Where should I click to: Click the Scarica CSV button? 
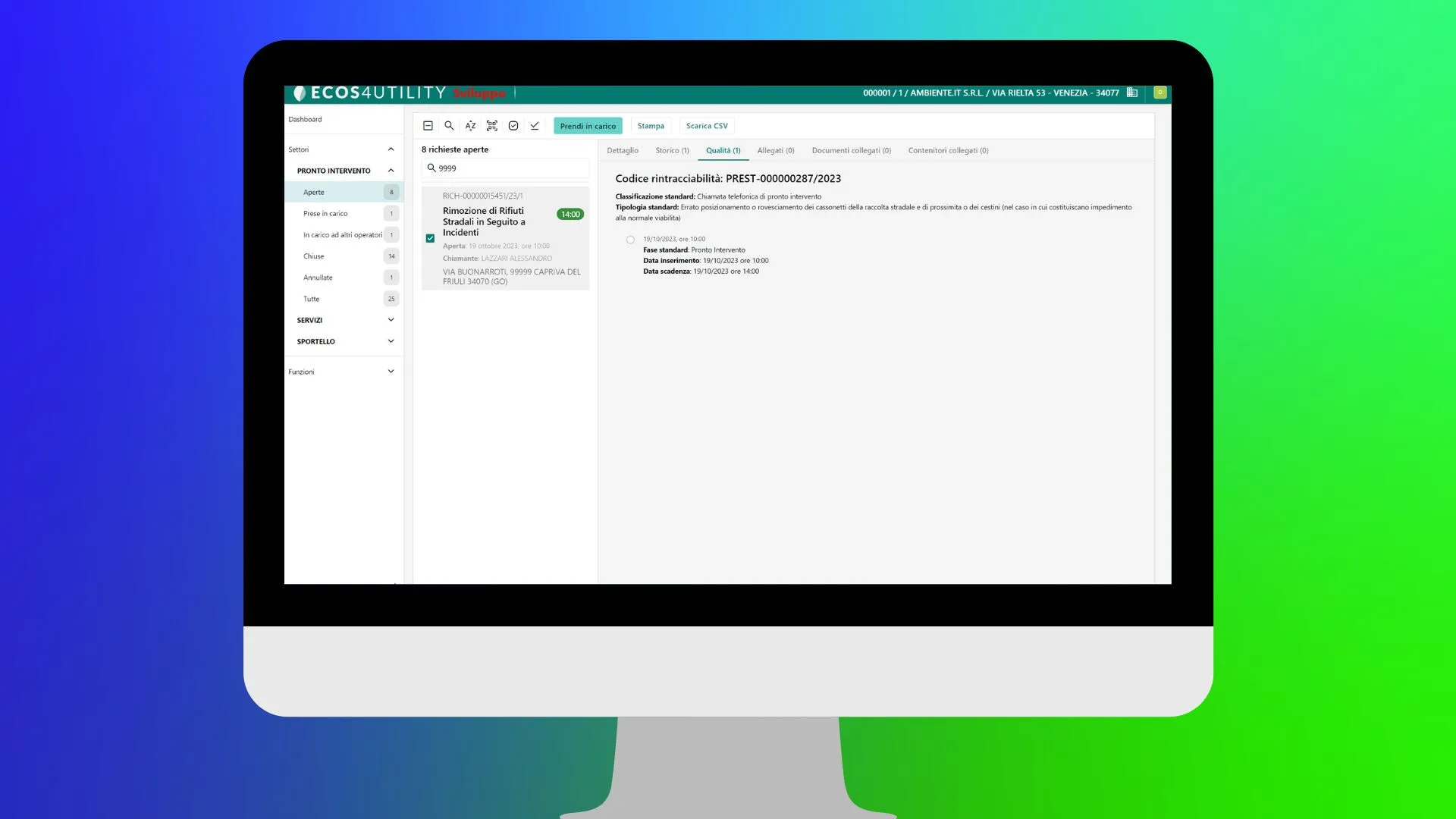(706, 126)
